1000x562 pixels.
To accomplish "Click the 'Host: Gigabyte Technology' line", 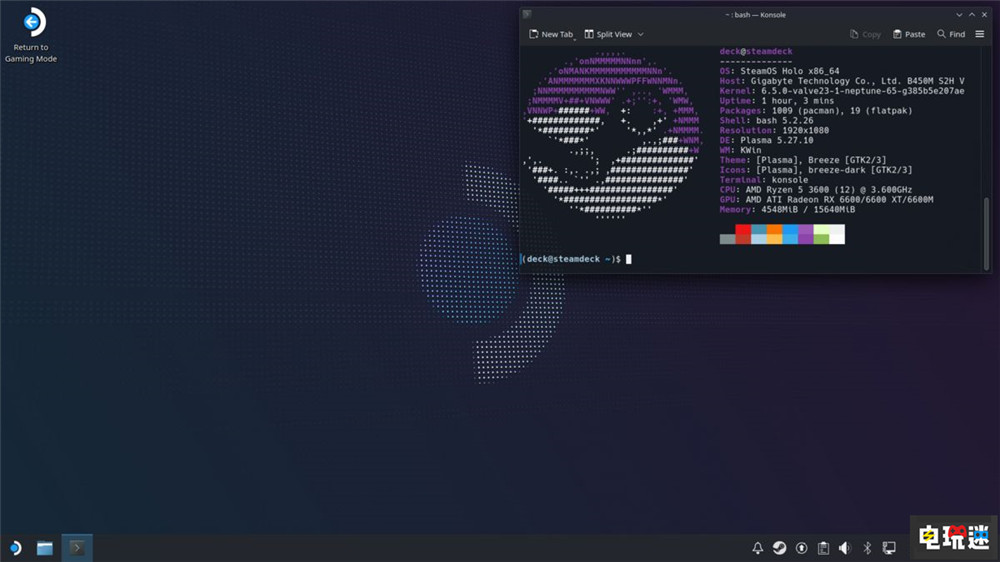I will pyautogui.click(x=842, y=81).
